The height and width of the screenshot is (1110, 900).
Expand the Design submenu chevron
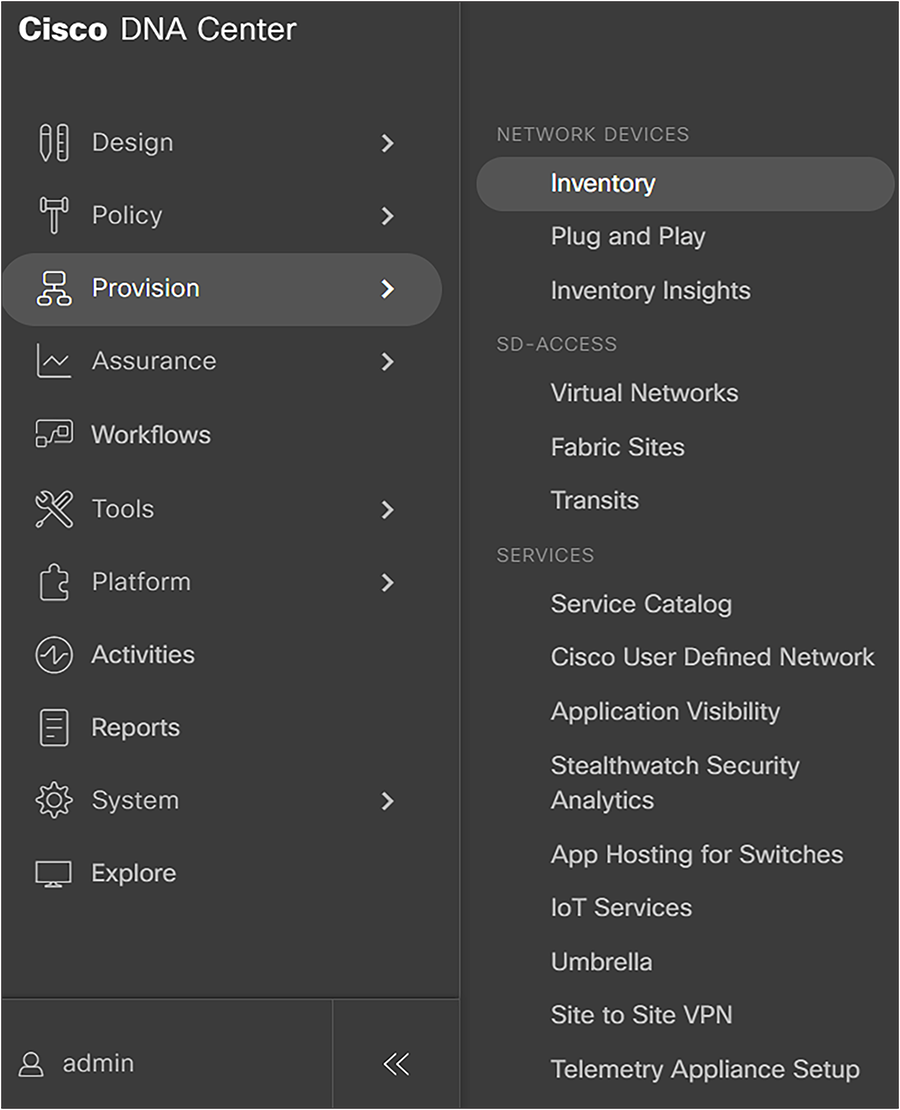(x=387, y=143)
